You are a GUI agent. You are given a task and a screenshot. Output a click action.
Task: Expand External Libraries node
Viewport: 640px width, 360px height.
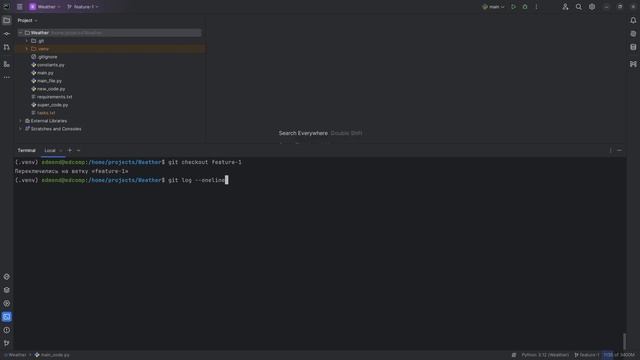click(x=20, y=121)
